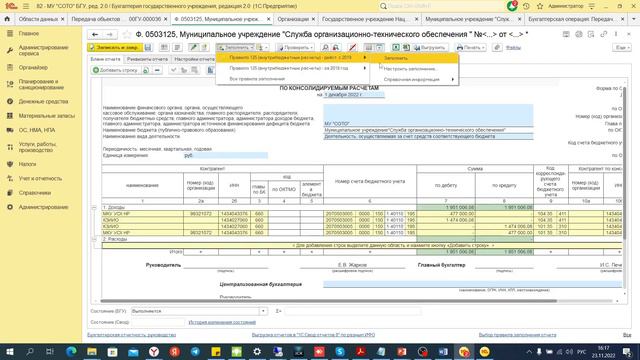This screenshot has height=360, width=640.
Task: Click the 'руб' unit of measure field
Action: click(x=225, y=156)
